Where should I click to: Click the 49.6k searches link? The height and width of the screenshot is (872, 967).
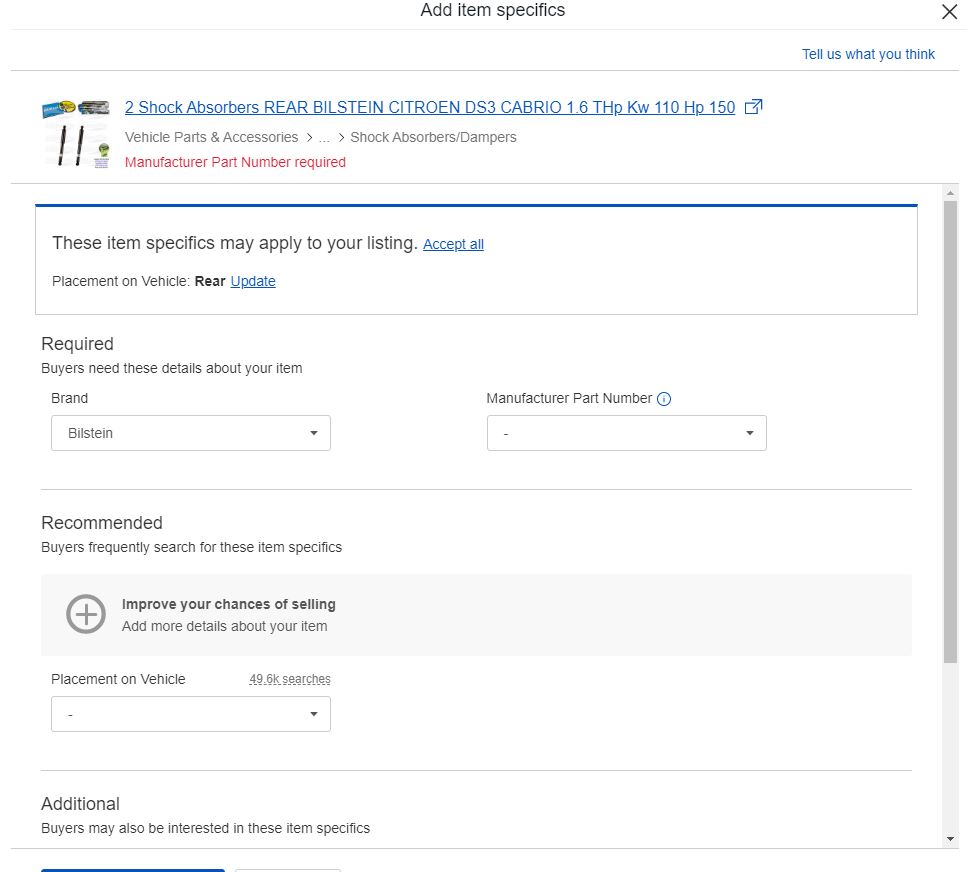pos(290,679)
